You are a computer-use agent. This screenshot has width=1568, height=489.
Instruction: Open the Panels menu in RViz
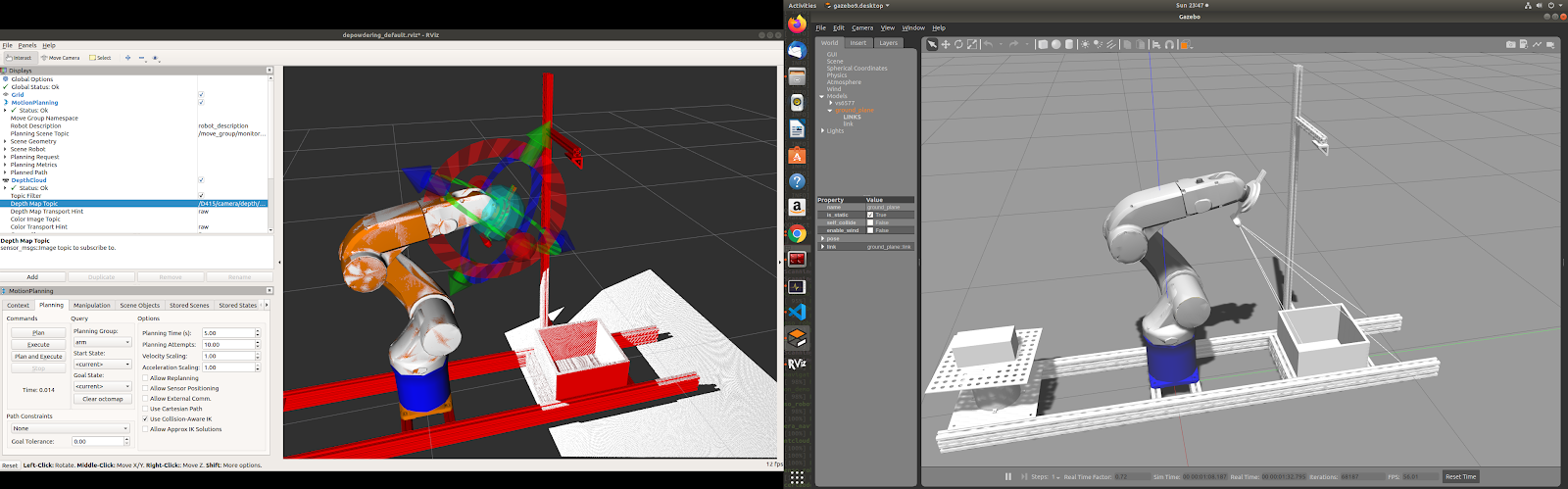(27, 45)
